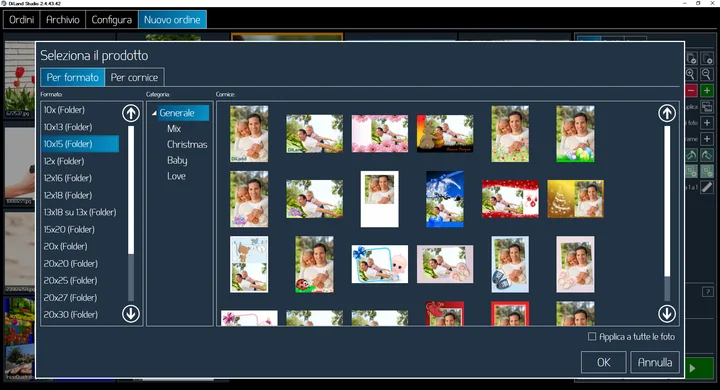Screen dimensions: 720x390
Task: Click the zoom in magnifier in background panel
Action: (x=691, y=74)
